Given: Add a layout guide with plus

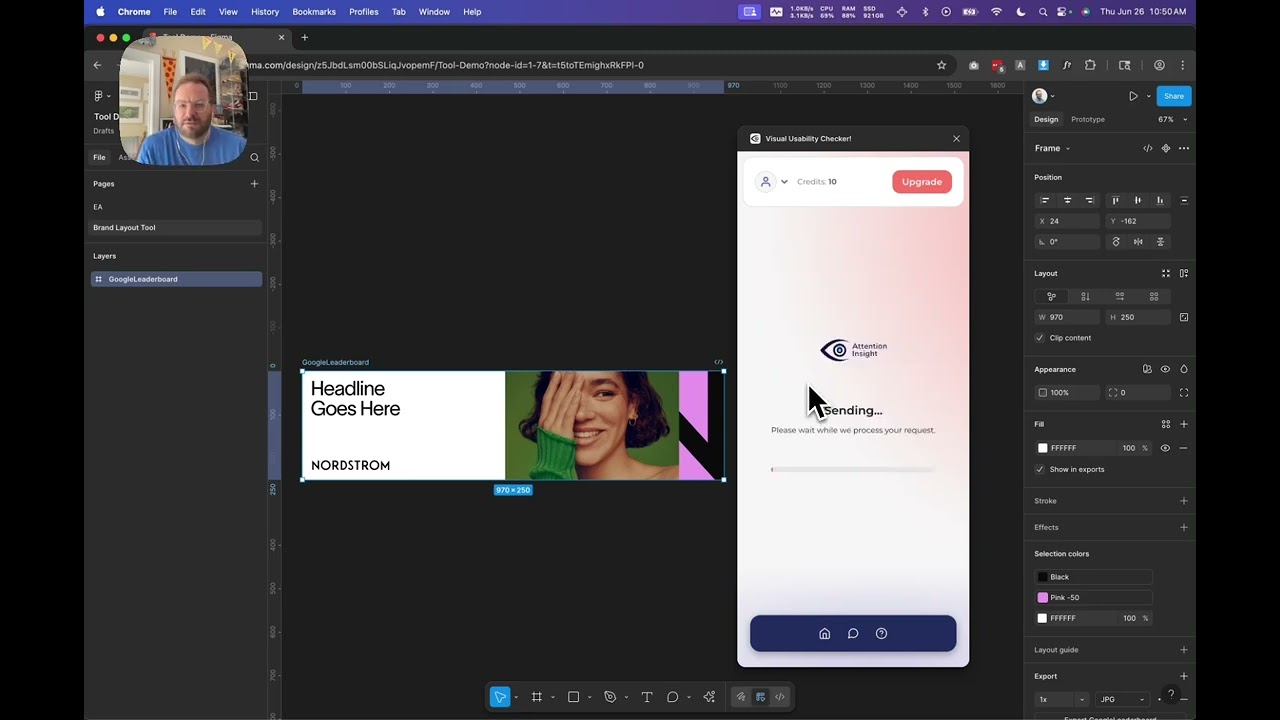Looking at the screenshot, I should pyautogui.click(x=1184, y=650).
